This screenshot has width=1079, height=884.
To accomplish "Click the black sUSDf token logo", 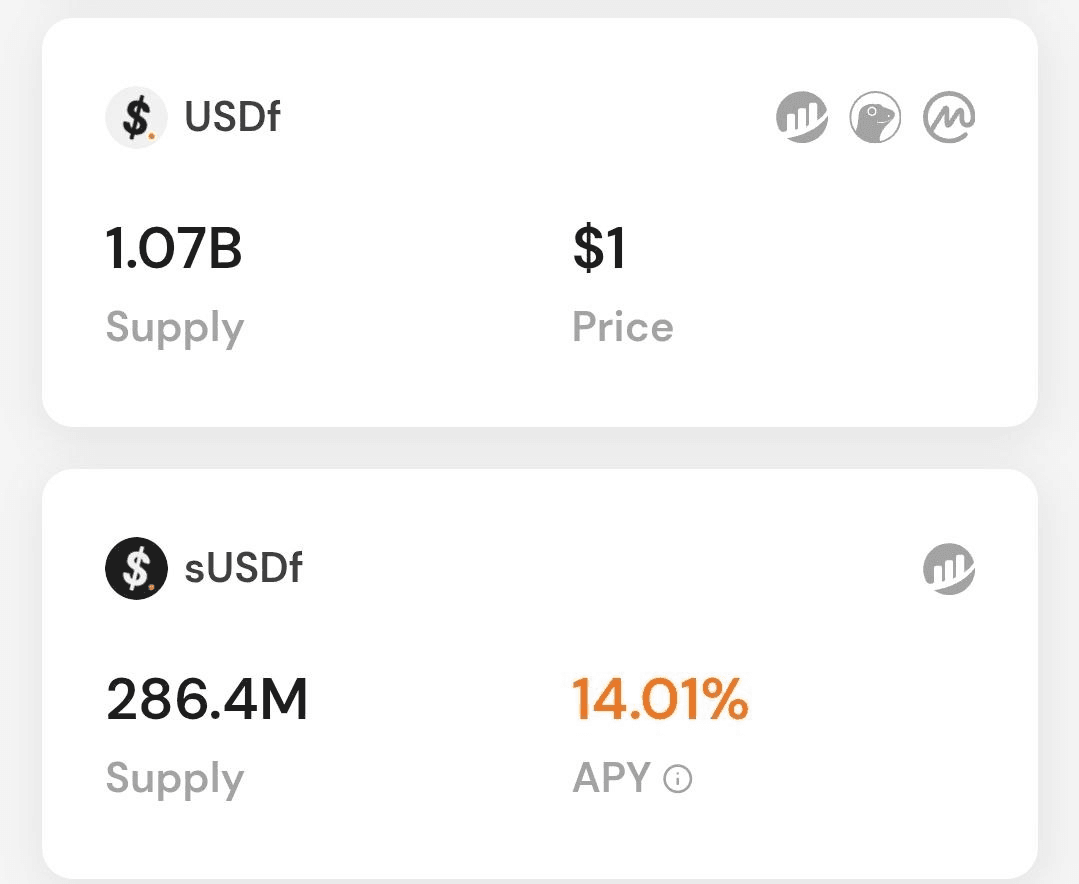I will tap(136, 568).
